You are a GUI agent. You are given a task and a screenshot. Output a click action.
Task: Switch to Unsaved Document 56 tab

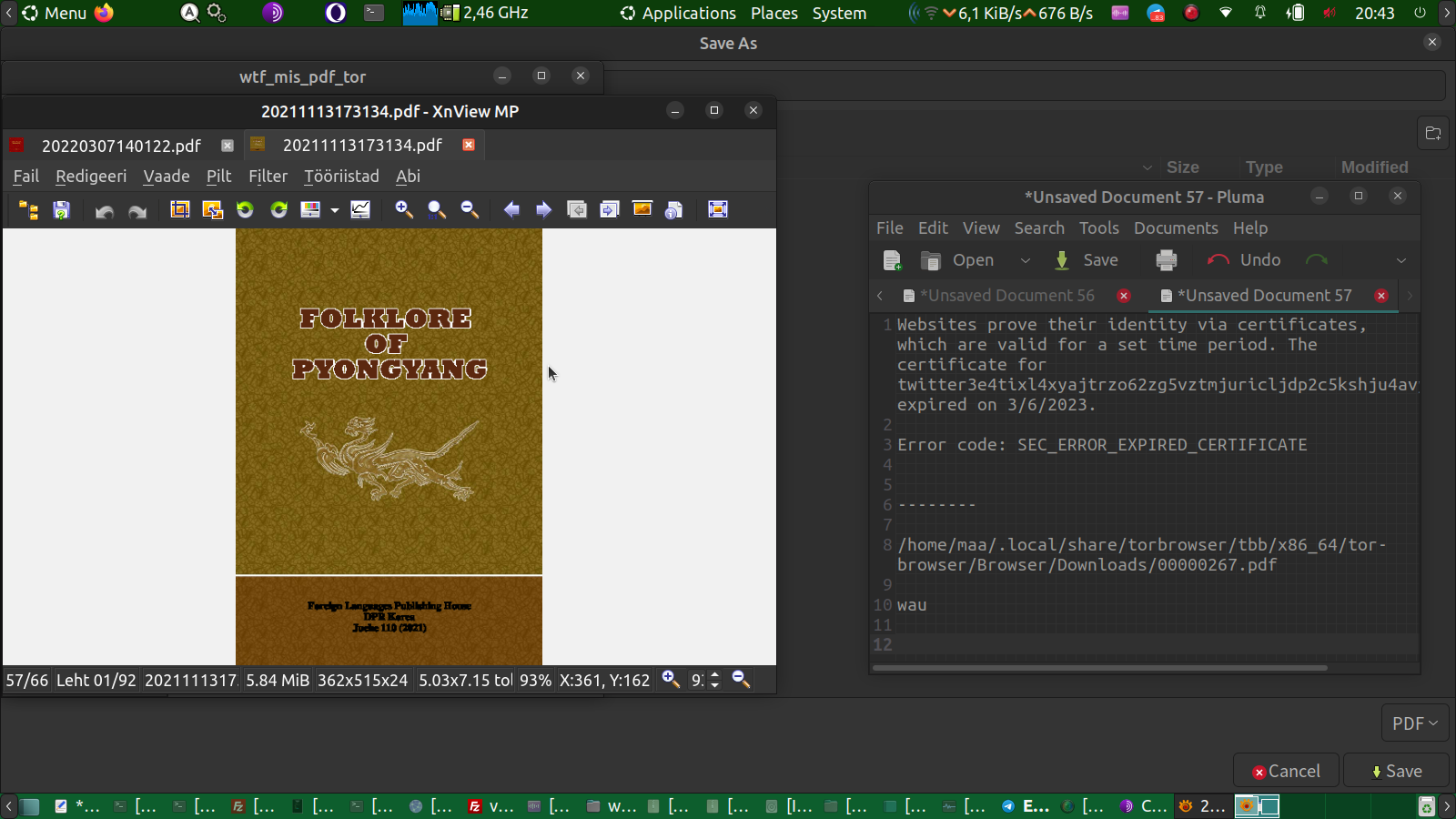(1006, 296)
